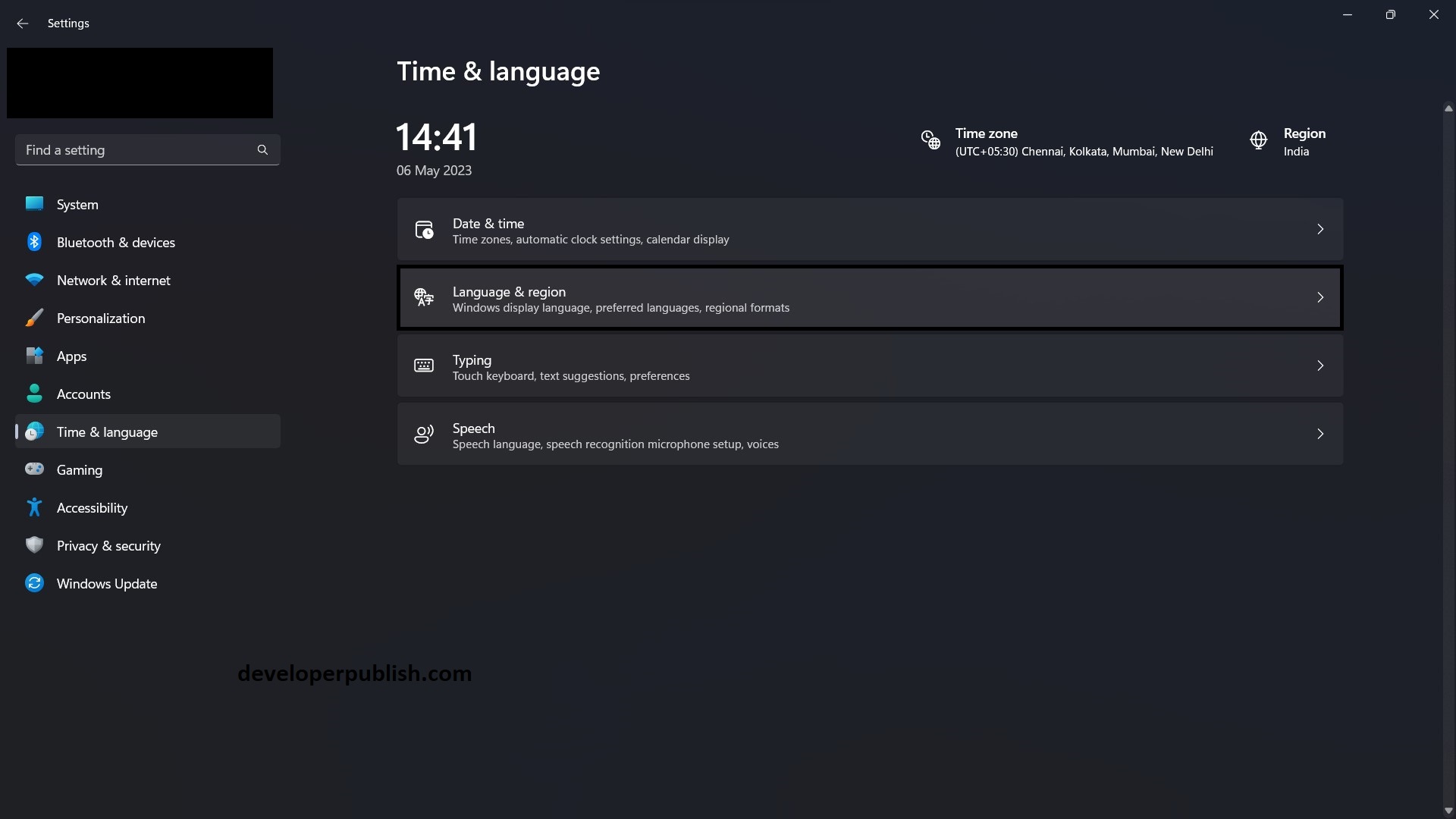Image resolution: width=1456 pixels, height=819 pixels.
Task: Click the globe icon next to Region
Action: (1257, 140)
